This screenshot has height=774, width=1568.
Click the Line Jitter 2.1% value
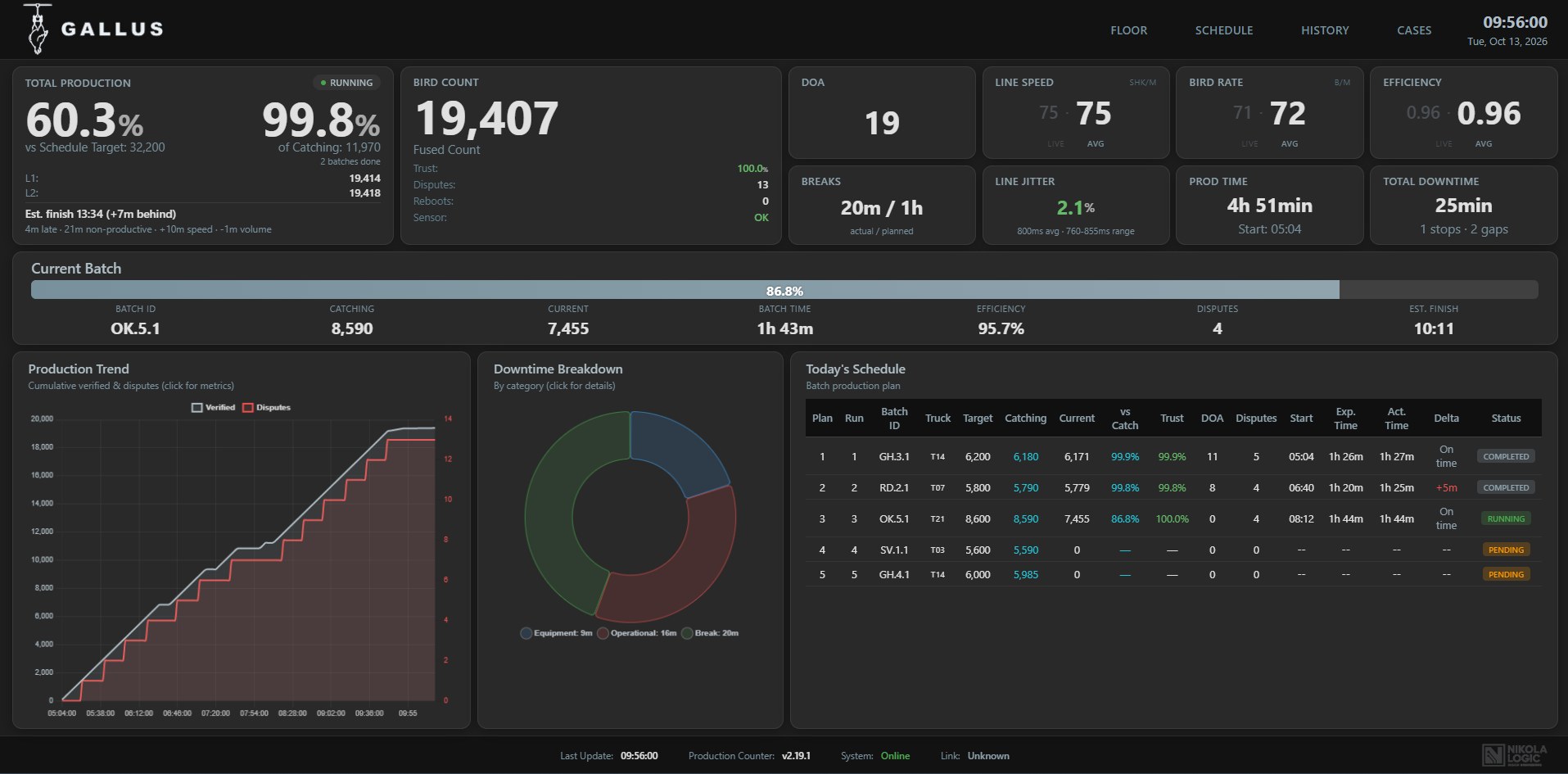point(1075,207)
